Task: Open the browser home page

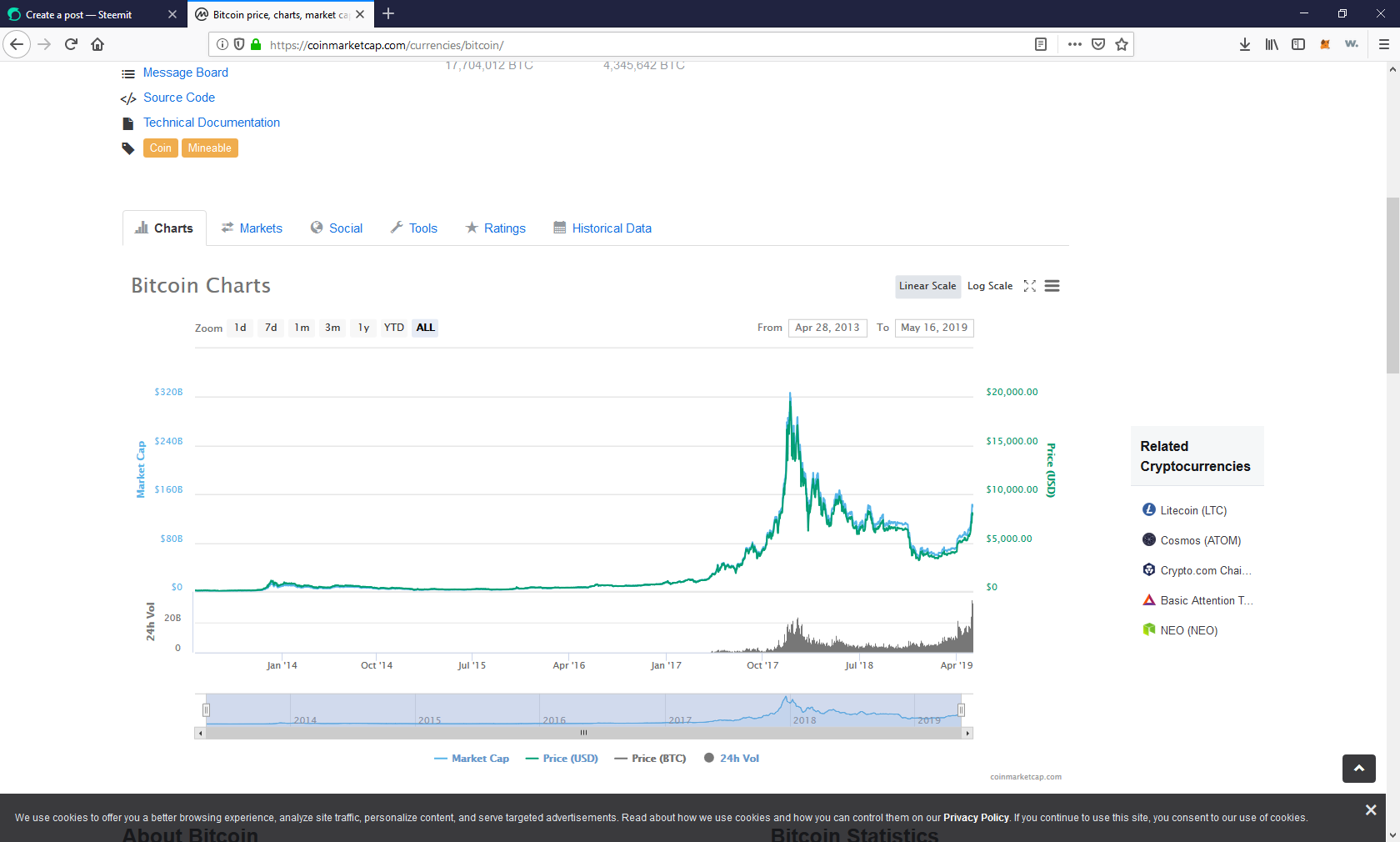Action: tap(97, 44)
